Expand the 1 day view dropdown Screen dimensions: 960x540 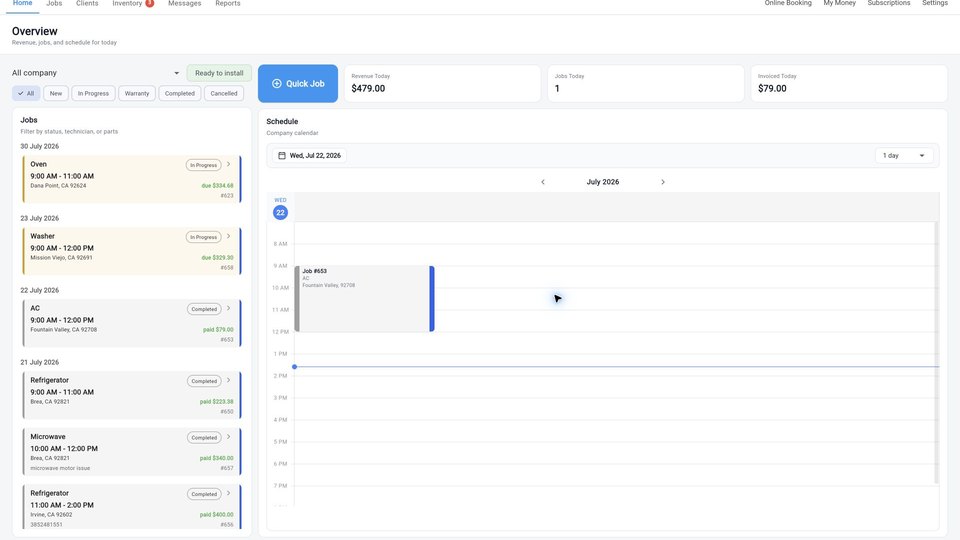coord(904,156)
